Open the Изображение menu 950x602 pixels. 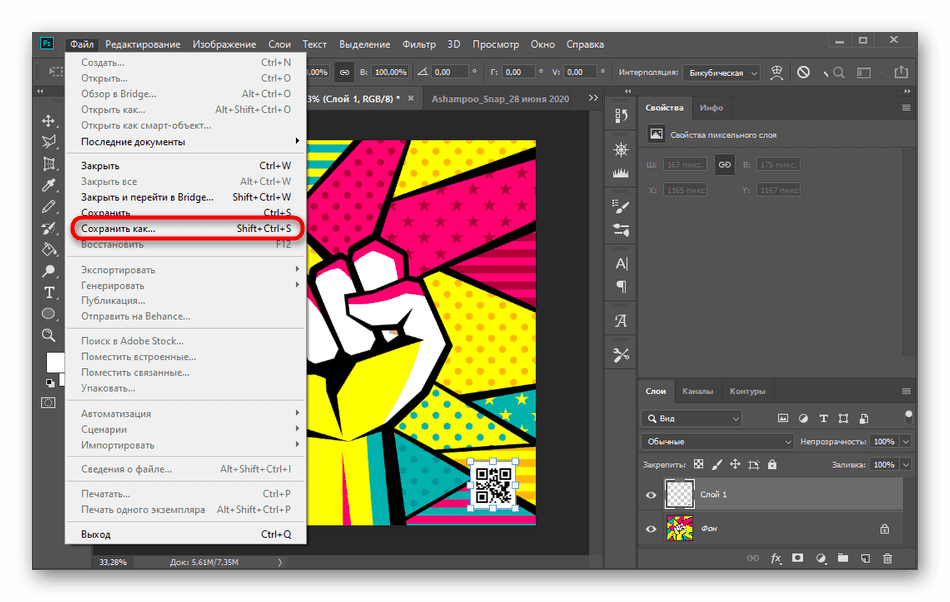[224, 44]
